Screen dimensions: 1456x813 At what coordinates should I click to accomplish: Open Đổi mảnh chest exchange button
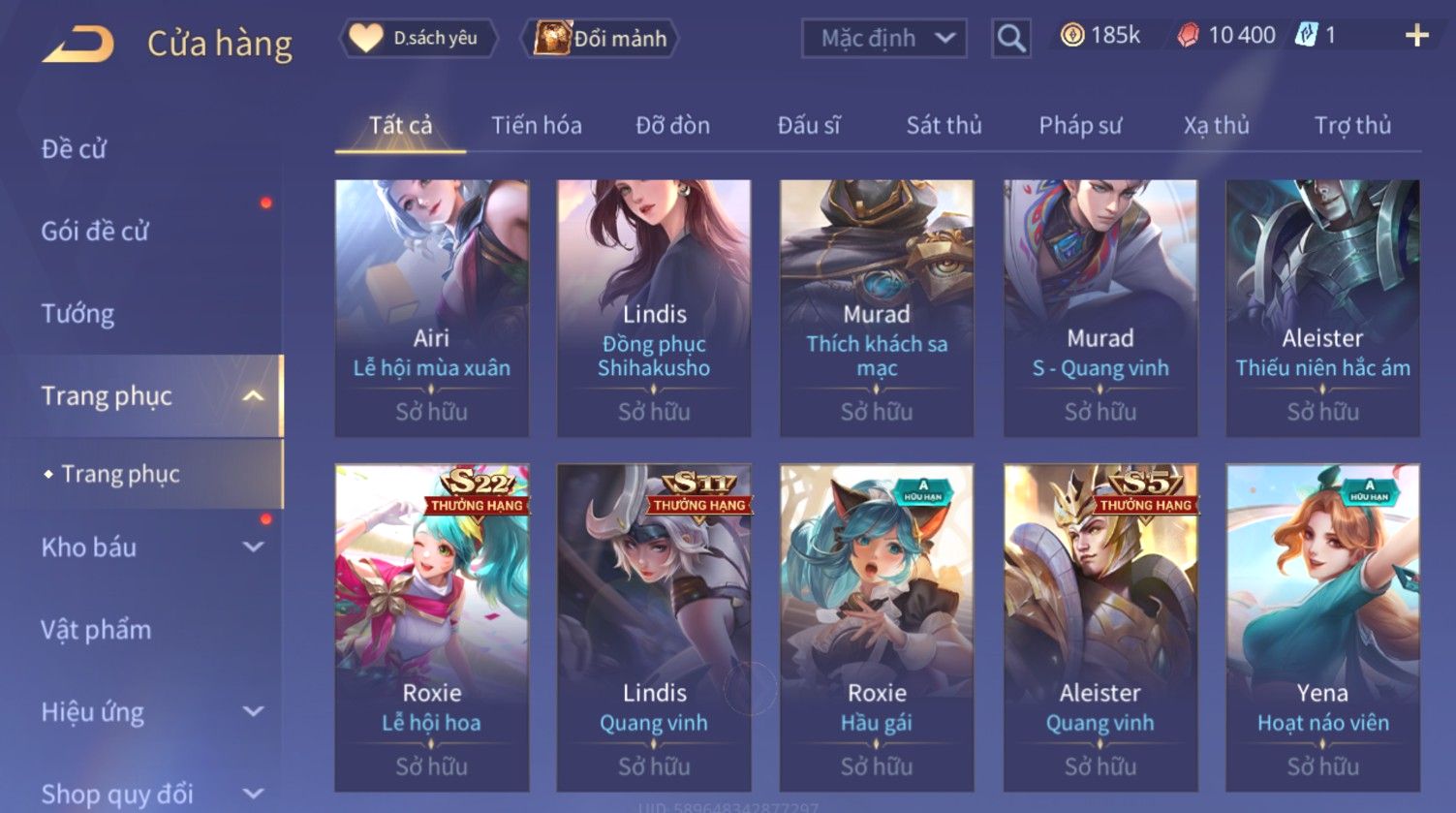click(601, 39)
